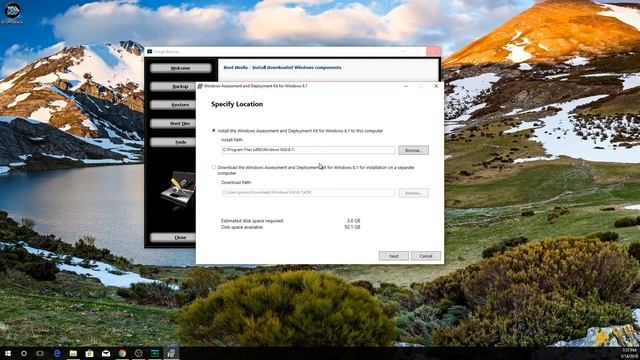Click the Install Path text field
The image size is (640, 360).
click(308, 150)
